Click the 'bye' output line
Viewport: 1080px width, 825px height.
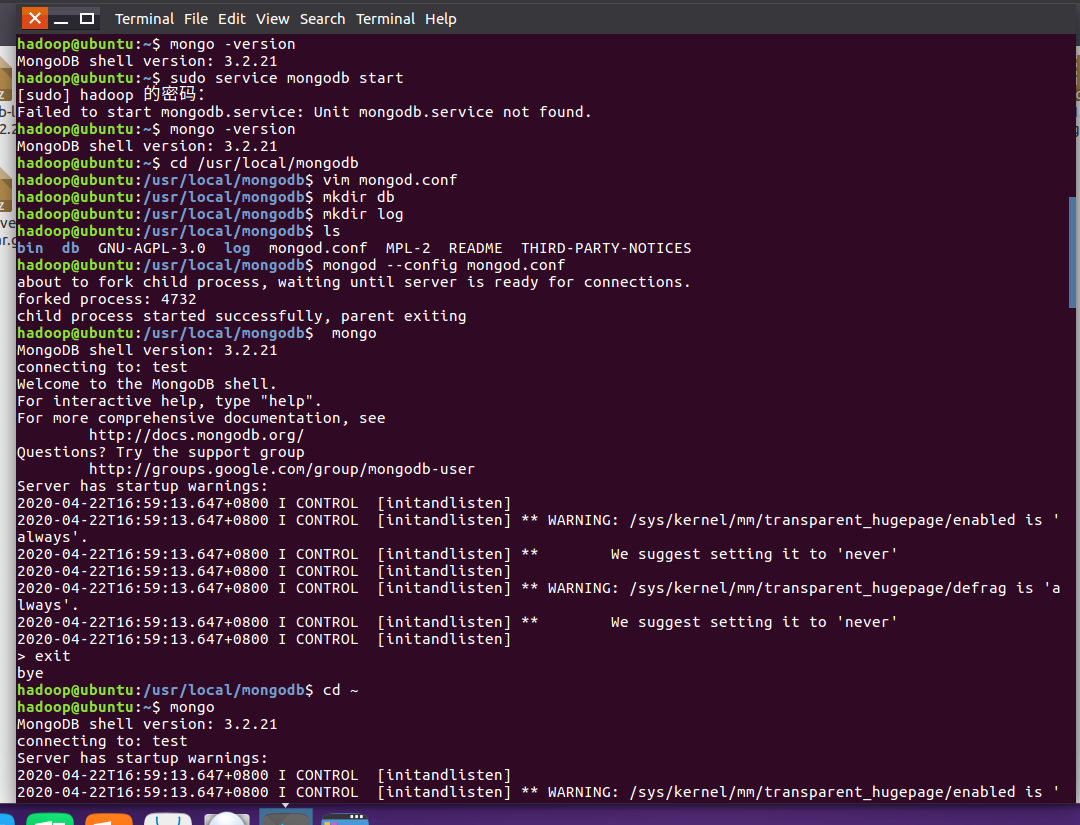tap(30, 673)
